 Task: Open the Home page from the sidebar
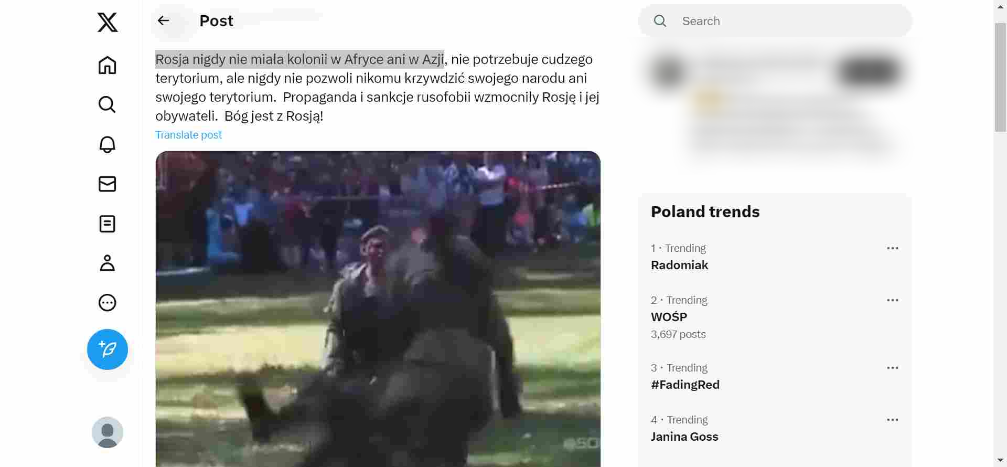coord(107,65)
